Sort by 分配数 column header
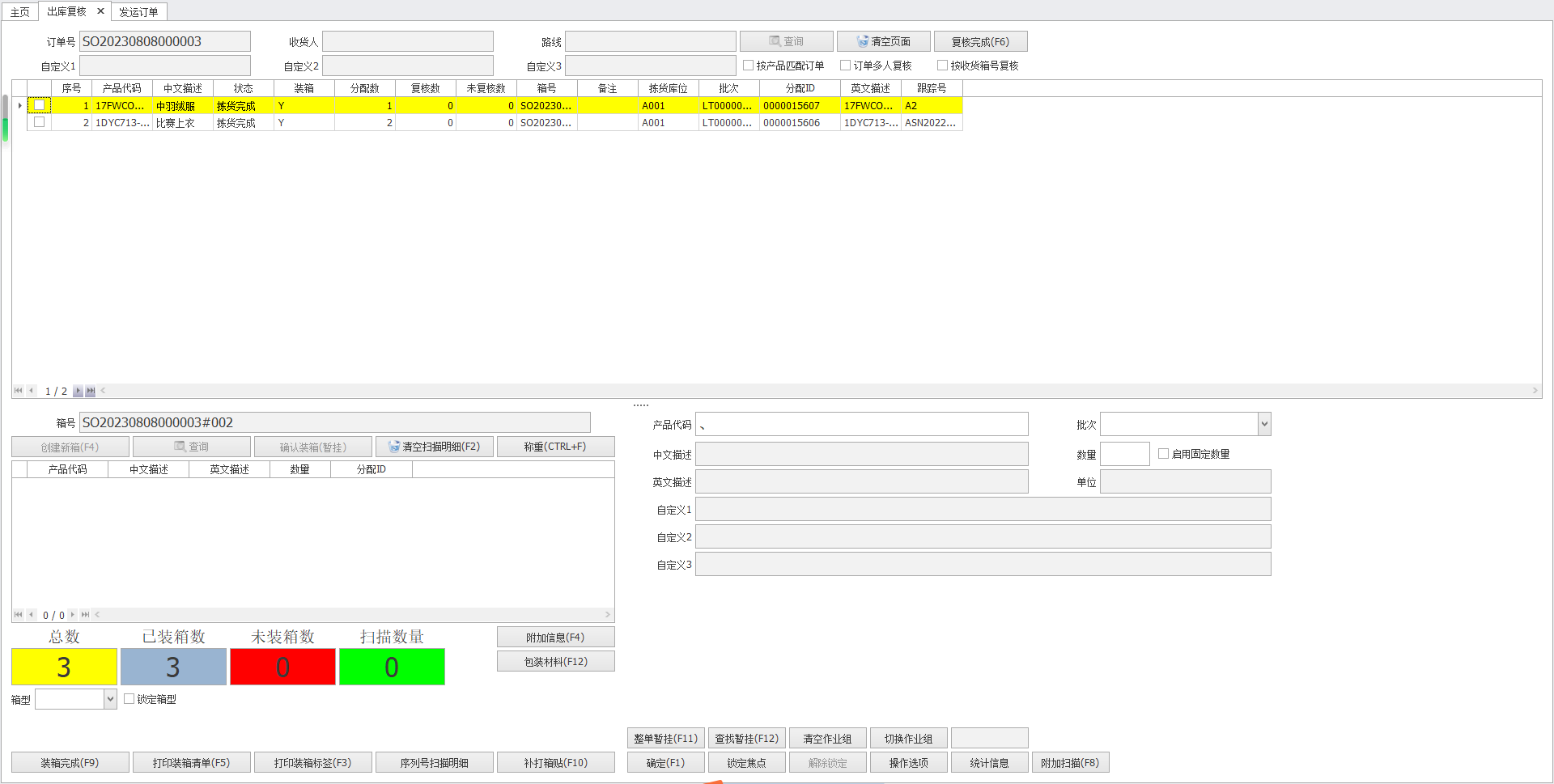 coord(365,88)
